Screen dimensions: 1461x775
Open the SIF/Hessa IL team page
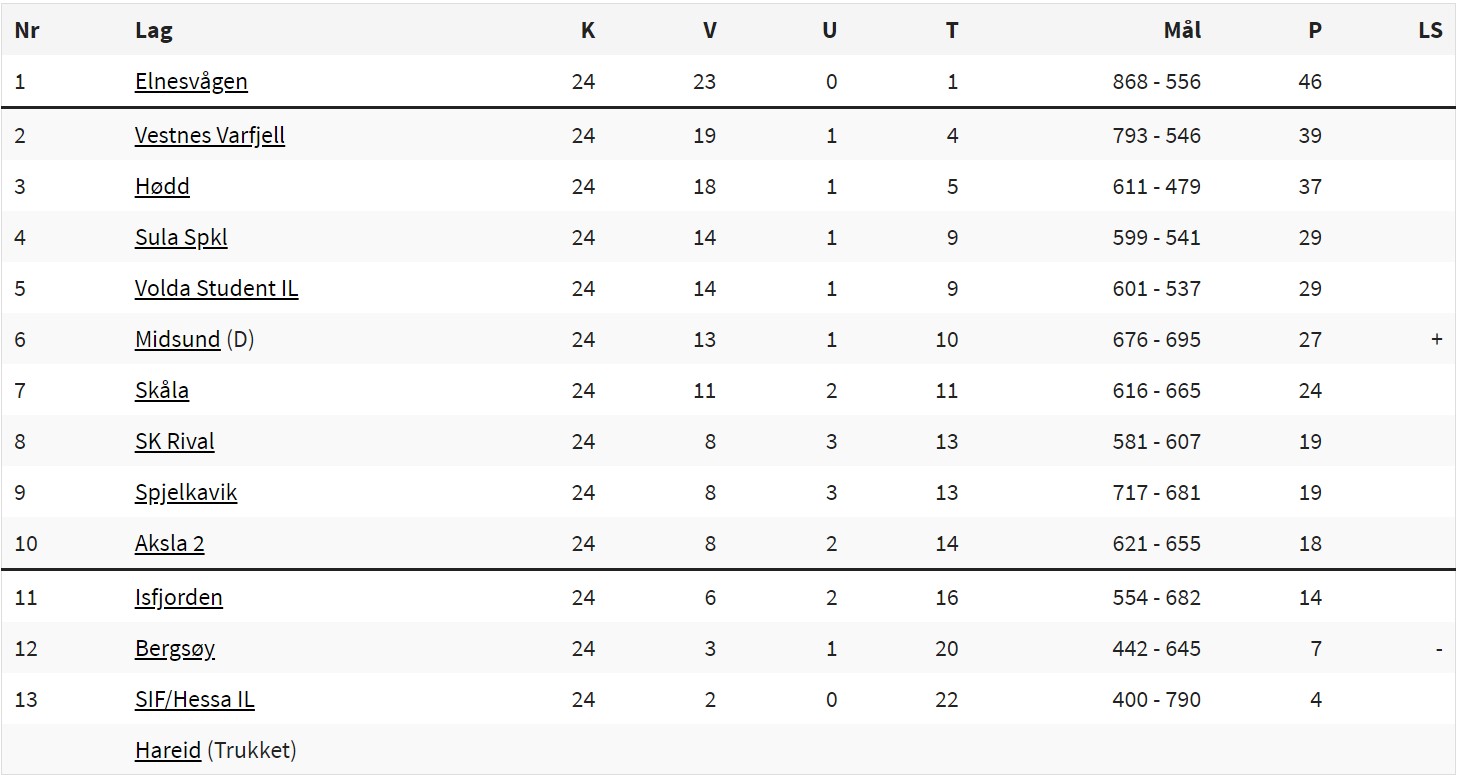(x=195, y=700)
